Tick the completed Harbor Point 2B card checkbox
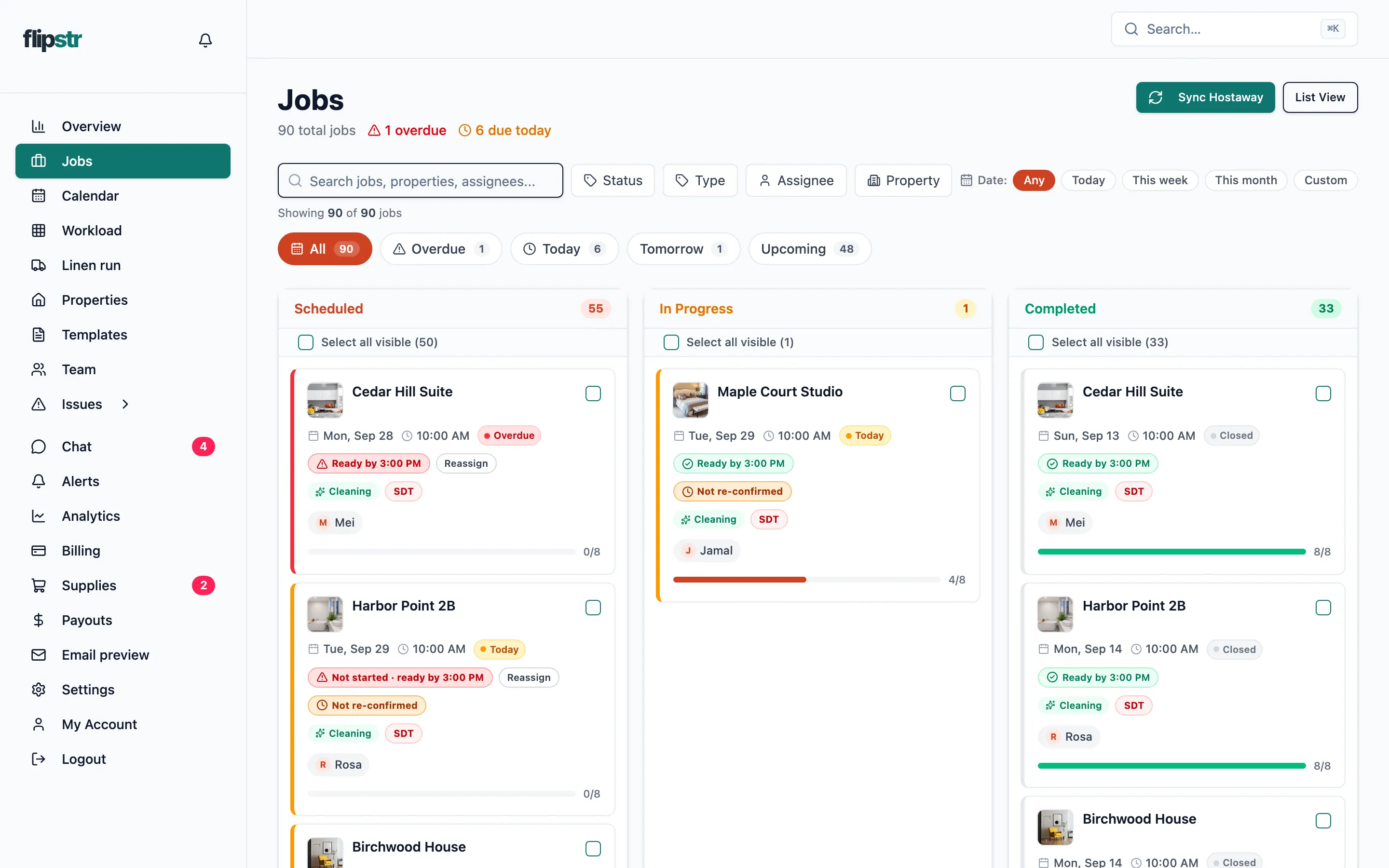Image resolution: width=1389 pixels, height=868 pixels. [1323, 608]
